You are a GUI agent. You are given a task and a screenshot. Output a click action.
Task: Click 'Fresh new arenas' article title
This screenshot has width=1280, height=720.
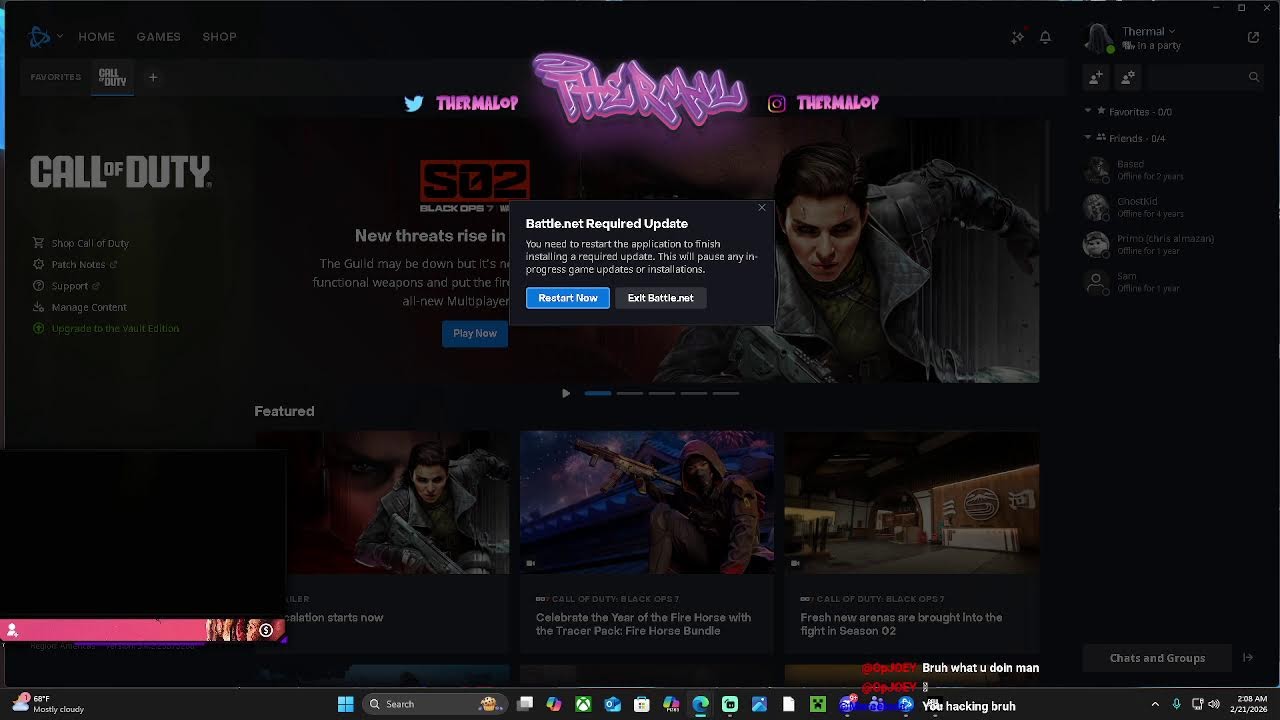point(901,624)
